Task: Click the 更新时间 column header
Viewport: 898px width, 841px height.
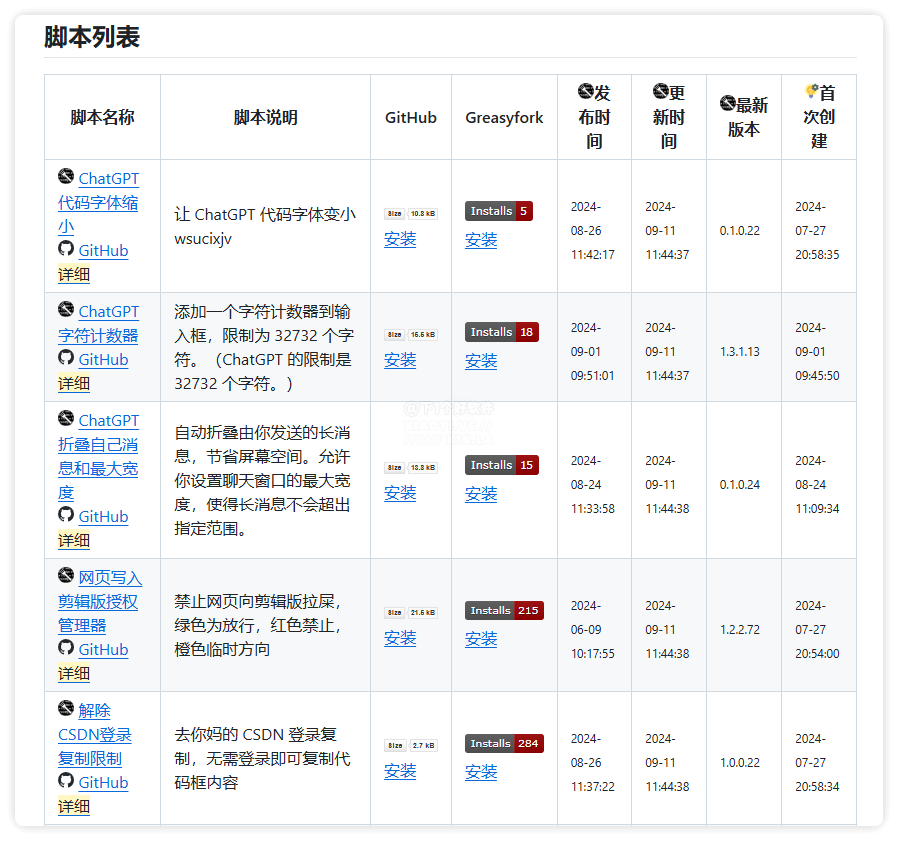Action: click(669, 117)
